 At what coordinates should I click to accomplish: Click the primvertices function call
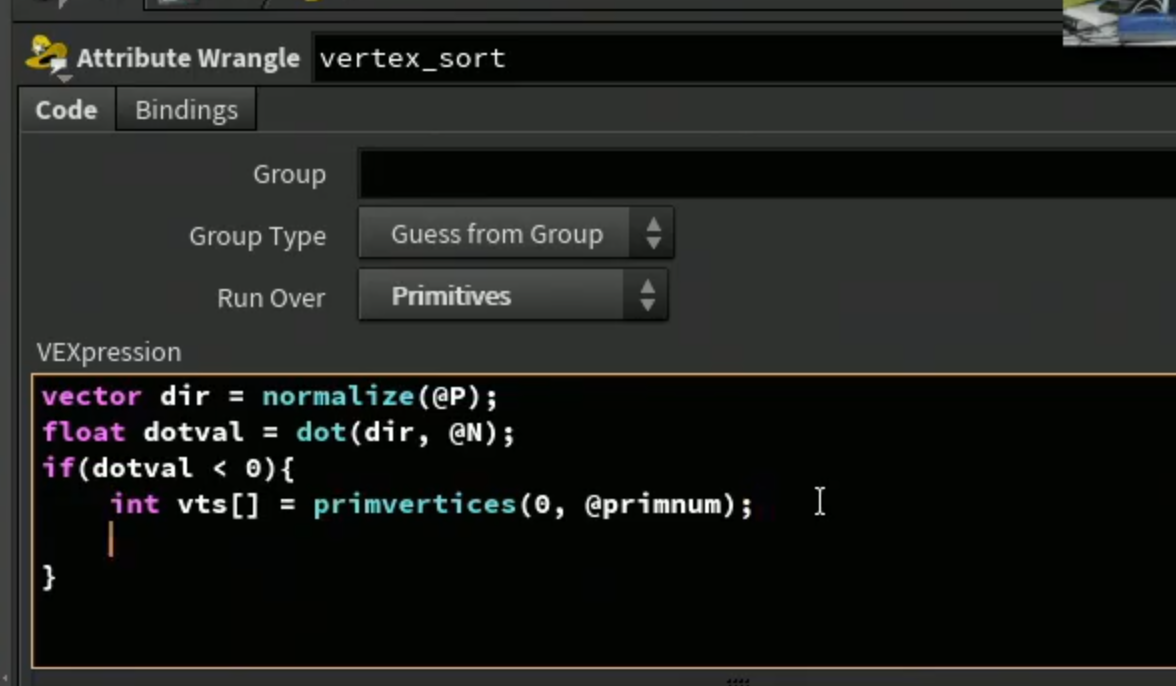[415, 505]
